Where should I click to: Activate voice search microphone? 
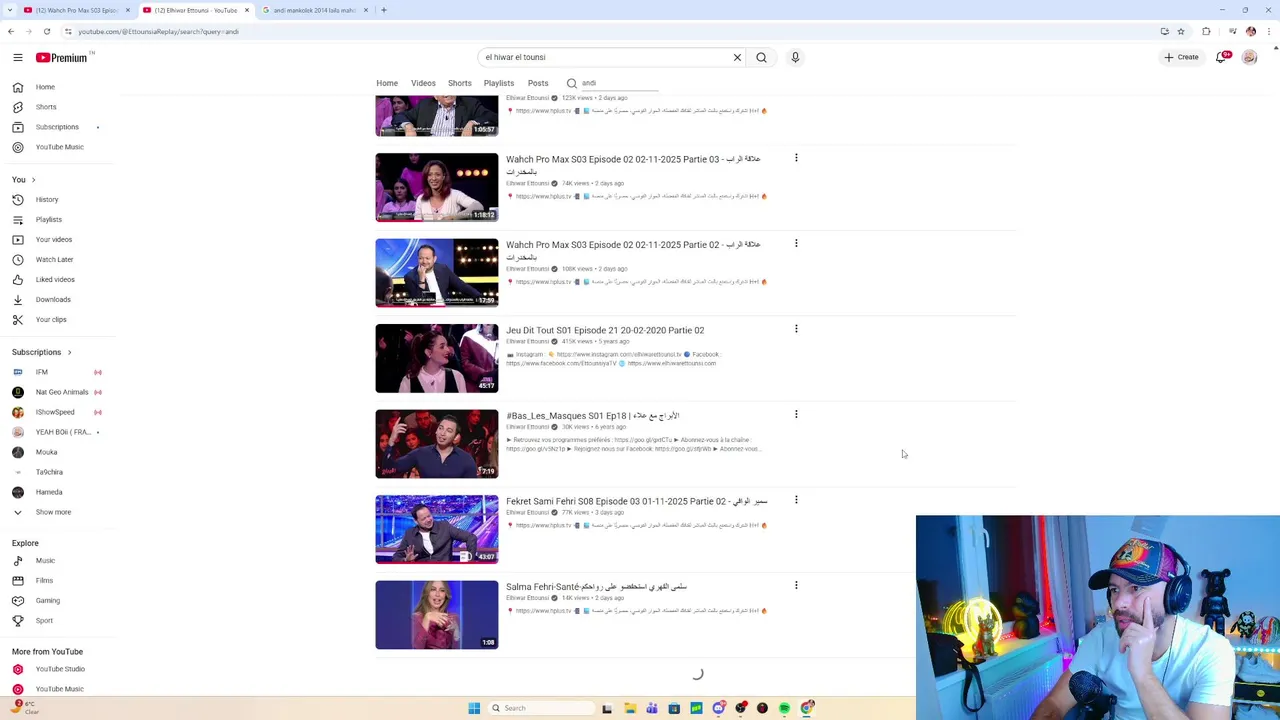pyautogui.click(x=795, y=57)
